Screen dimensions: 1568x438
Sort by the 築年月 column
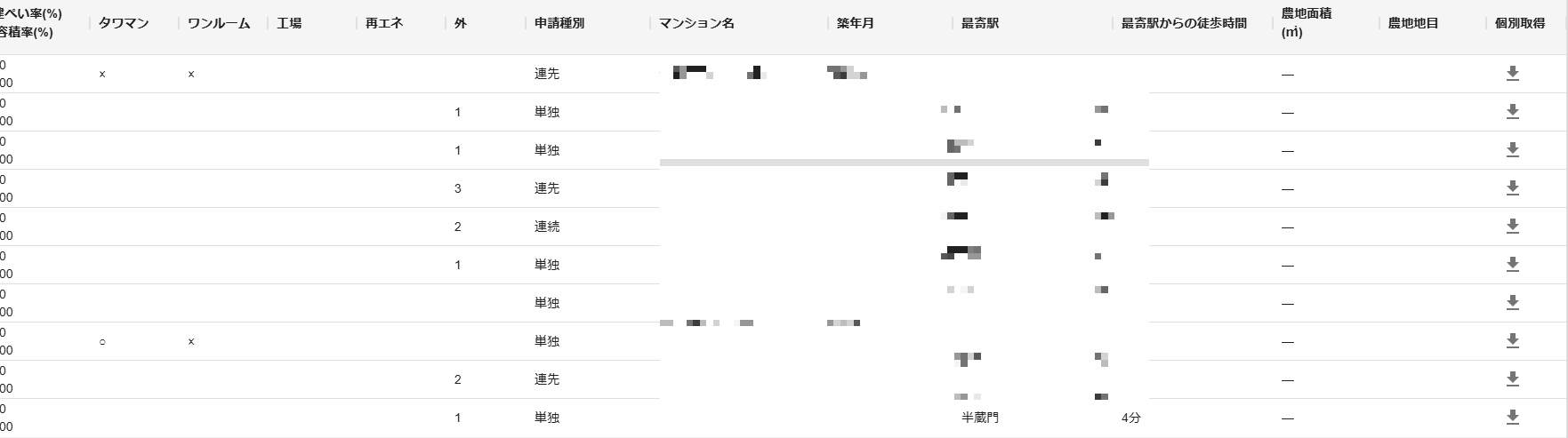[855, 23]
